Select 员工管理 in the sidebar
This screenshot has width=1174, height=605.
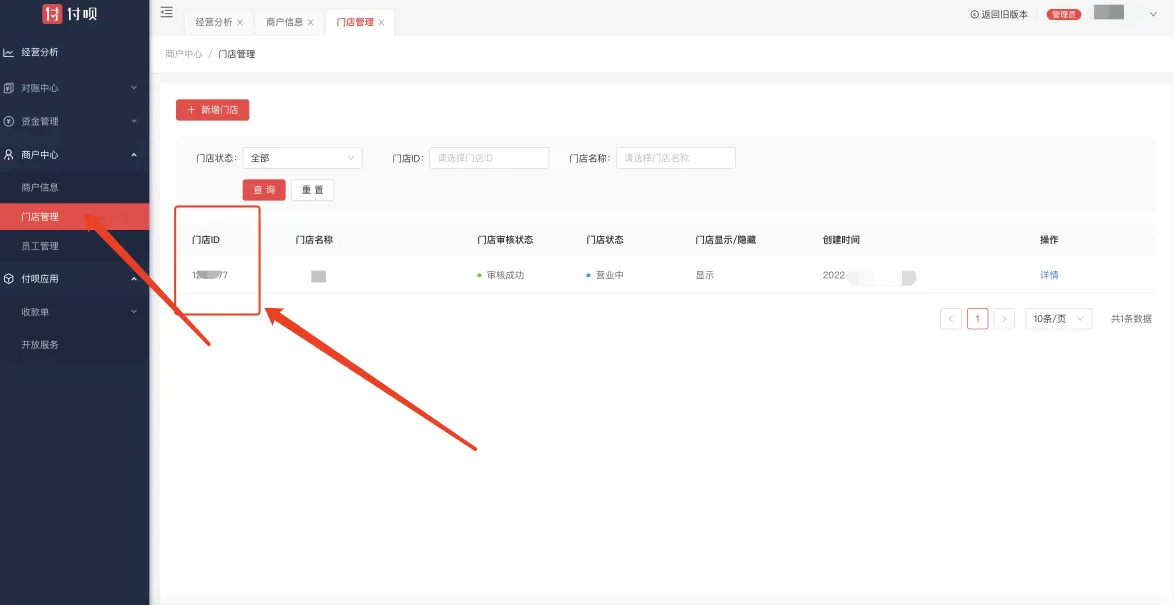tap(40, 246)
